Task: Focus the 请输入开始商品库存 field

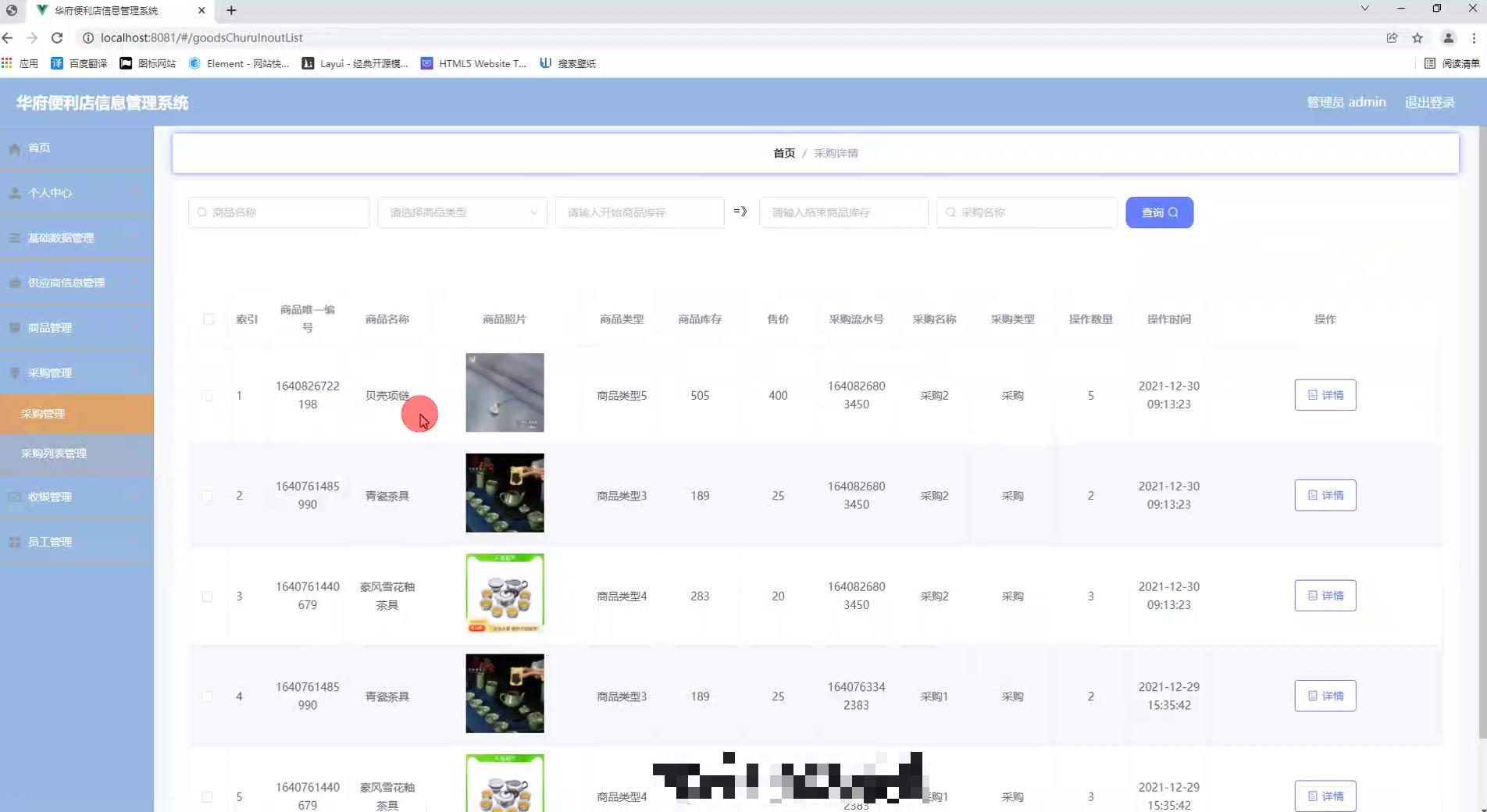Action: point(640,212)
